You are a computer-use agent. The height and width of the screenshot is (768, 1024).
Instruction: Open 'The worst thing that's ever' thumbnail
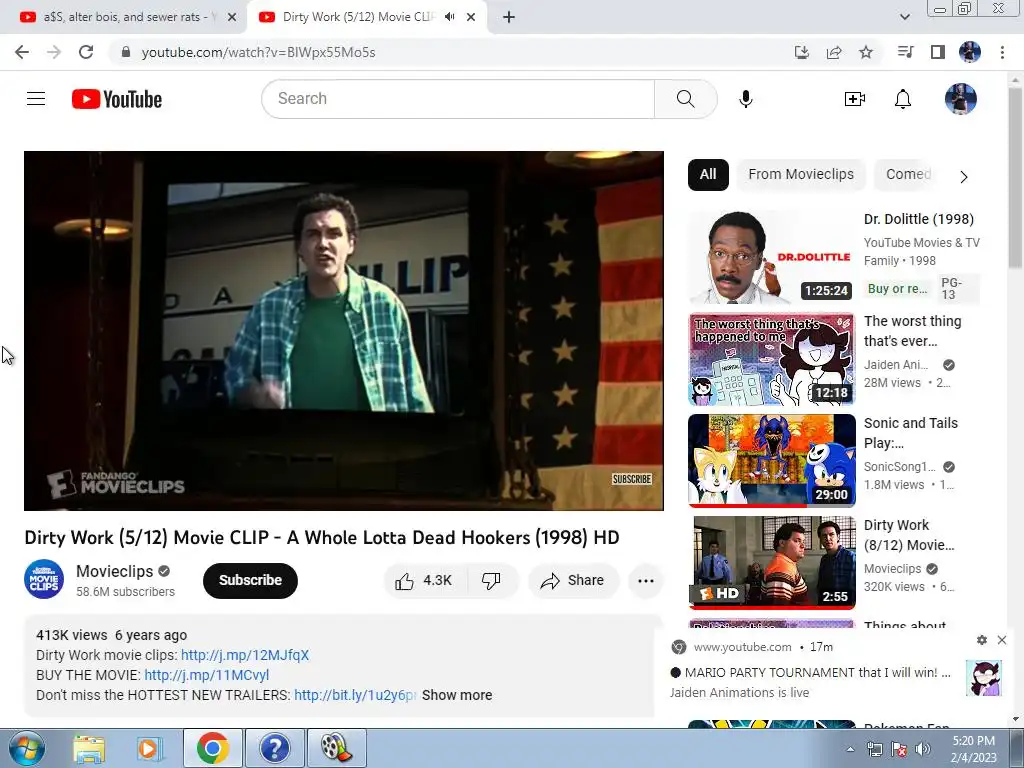(771, 359)
